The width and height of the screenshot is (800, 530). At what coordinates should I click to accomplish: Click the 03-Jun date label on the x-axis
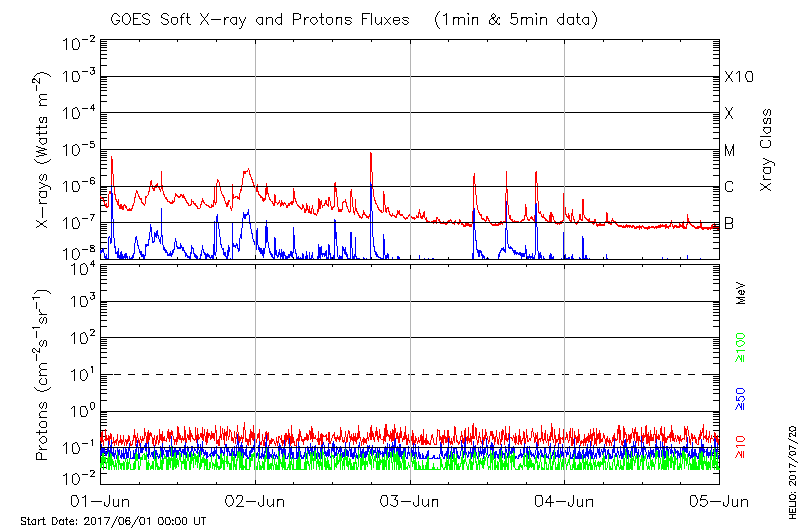coord(410,500)
